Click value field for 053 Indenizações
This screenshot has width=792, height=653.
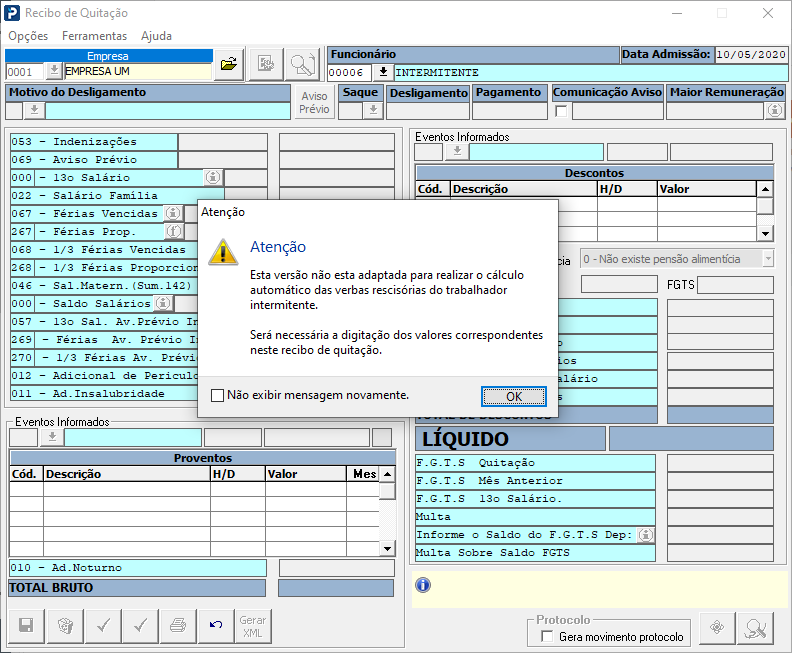[x=223, y=142]
